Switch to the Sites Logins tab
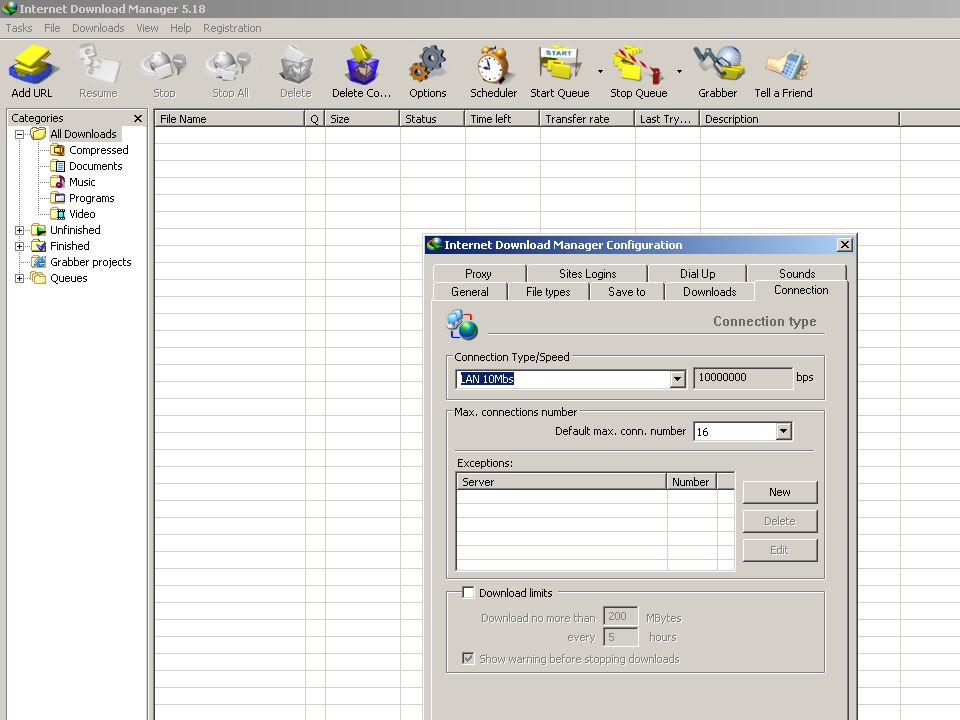The height and width of the screenshot is (720, 960). [x=588, y=274]
